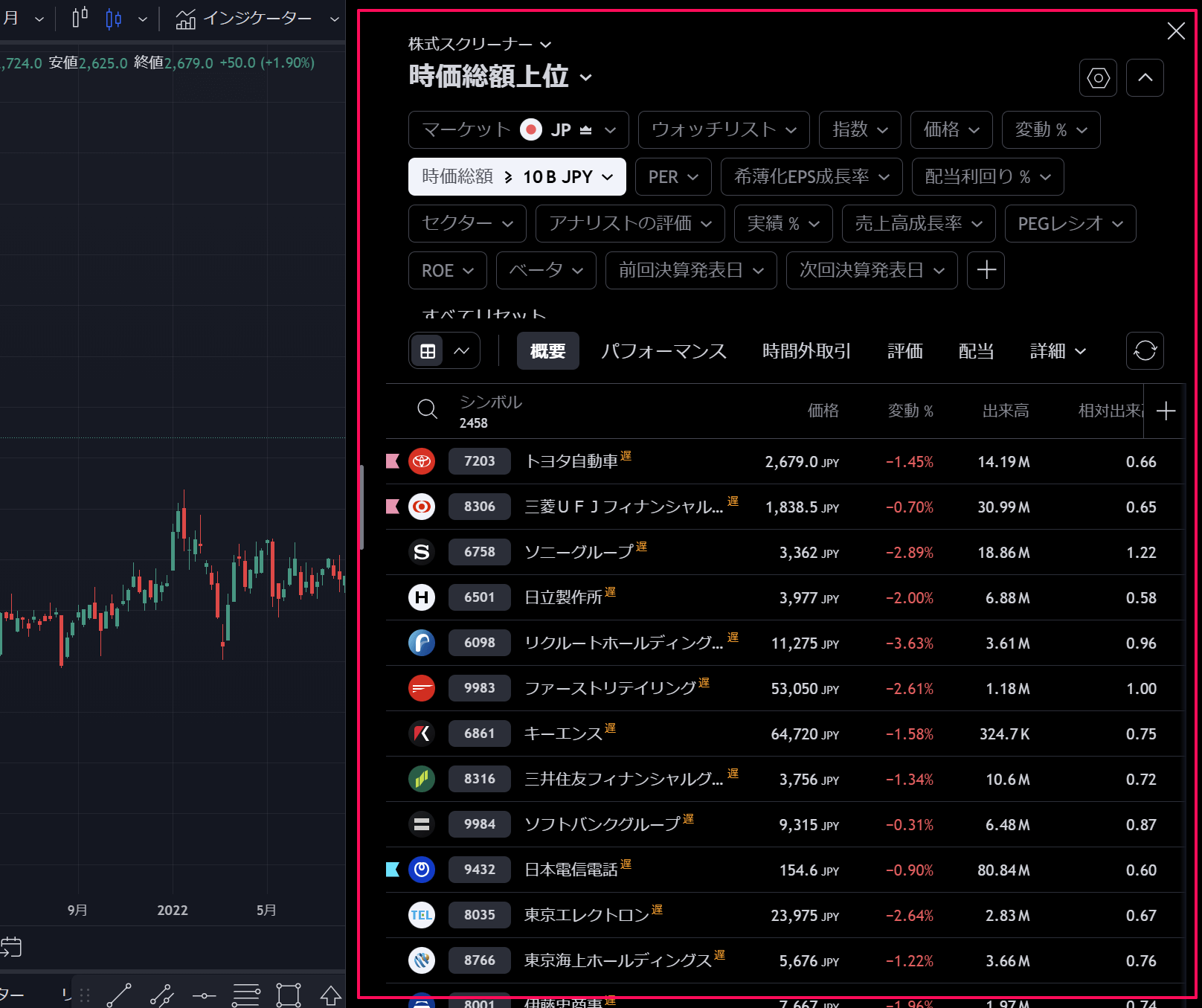The image size is (1202, 1008).
Task: Click the Tokyo Electron TEL logo icon
Action: pos(422,915)
